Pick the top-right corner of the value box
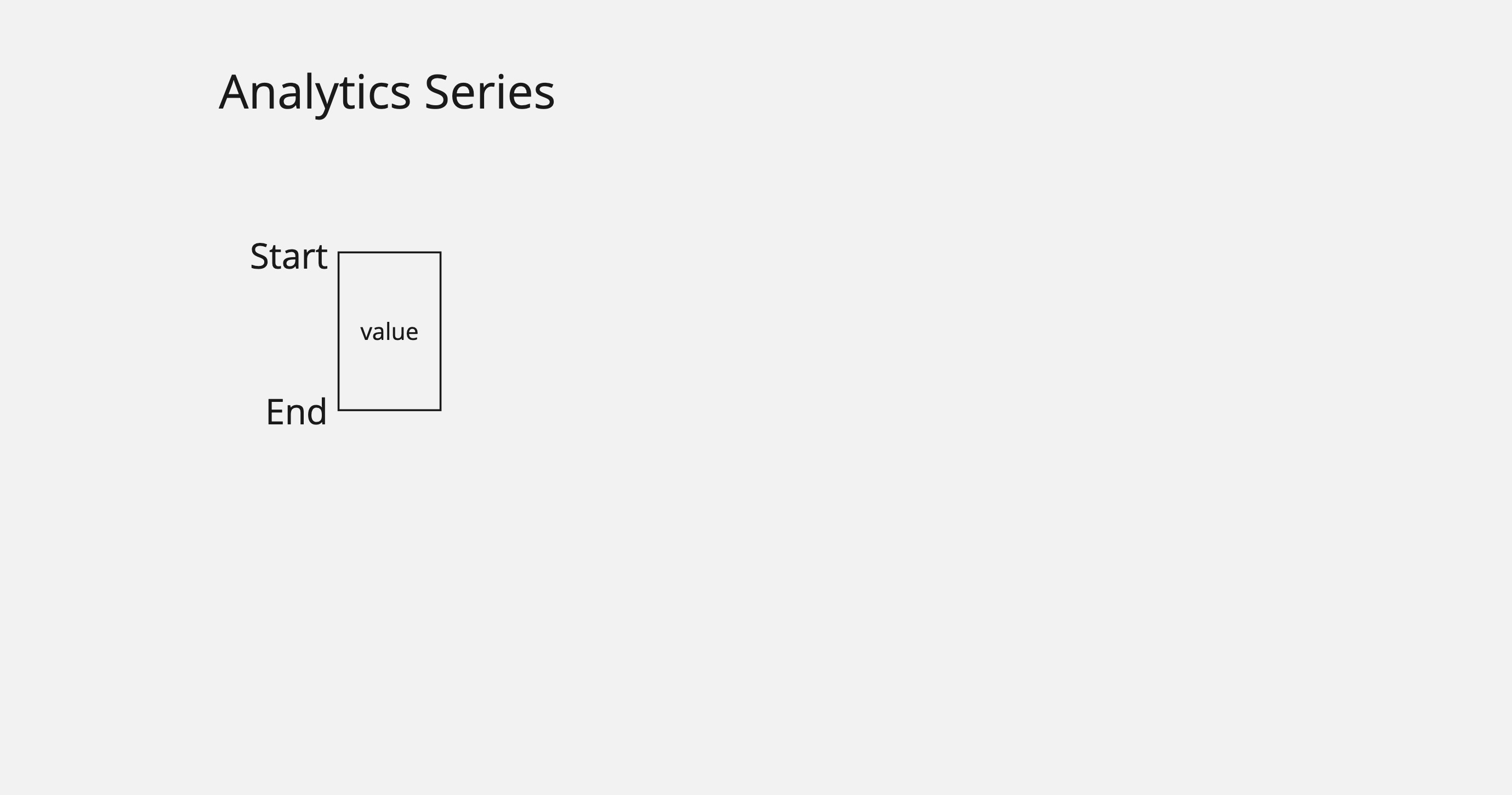1512x795 pixels. click(x=440, y=252)
